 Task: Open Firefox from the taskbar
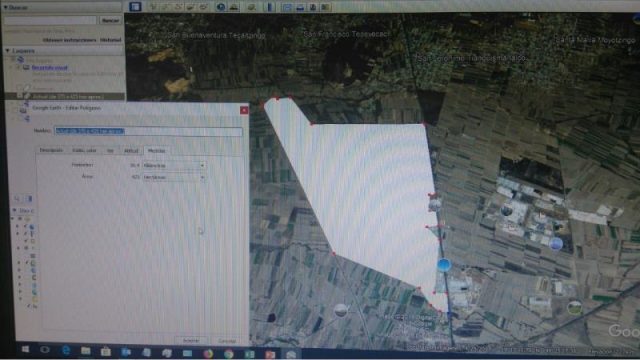point(208,353)
